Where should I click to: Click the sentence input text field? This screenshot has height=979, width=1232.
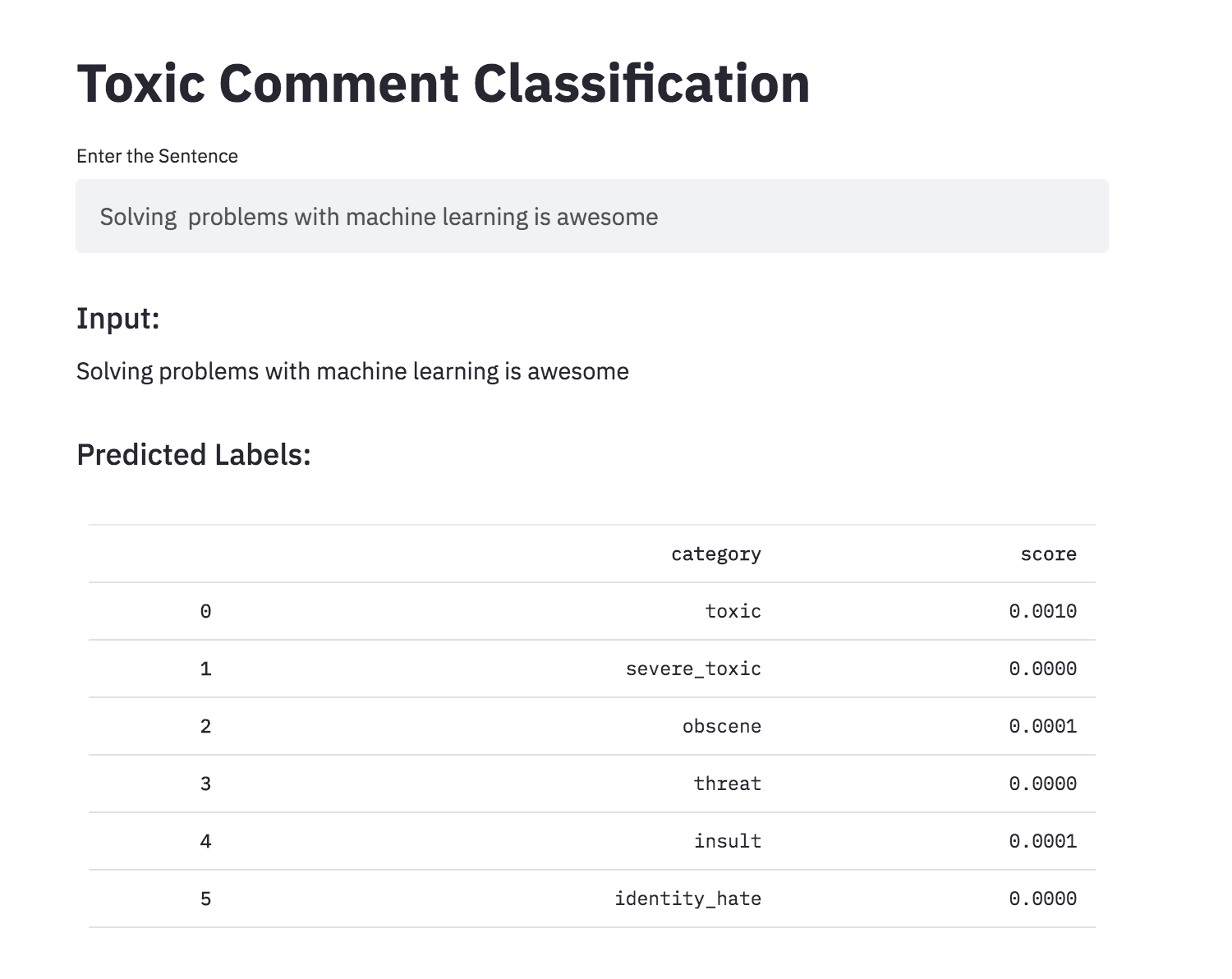click(x=591, y=217)
